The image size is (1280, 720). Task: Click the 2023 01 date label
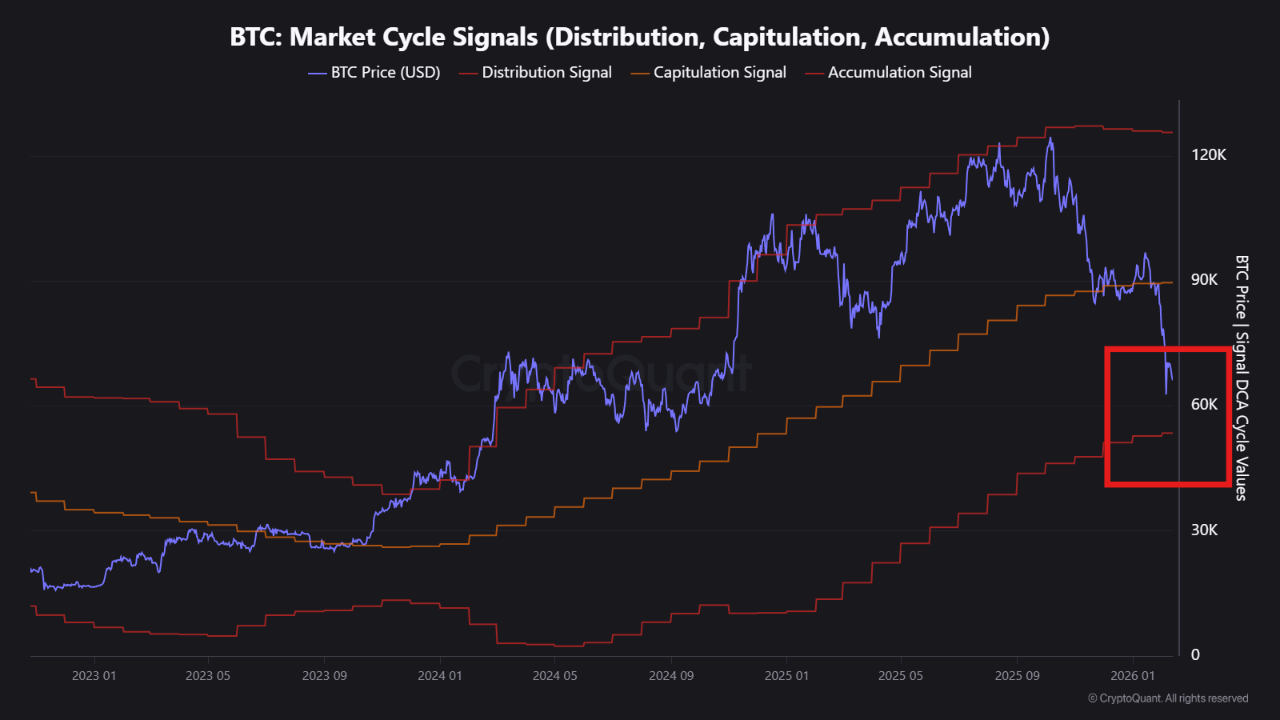(x=95, y=675)
